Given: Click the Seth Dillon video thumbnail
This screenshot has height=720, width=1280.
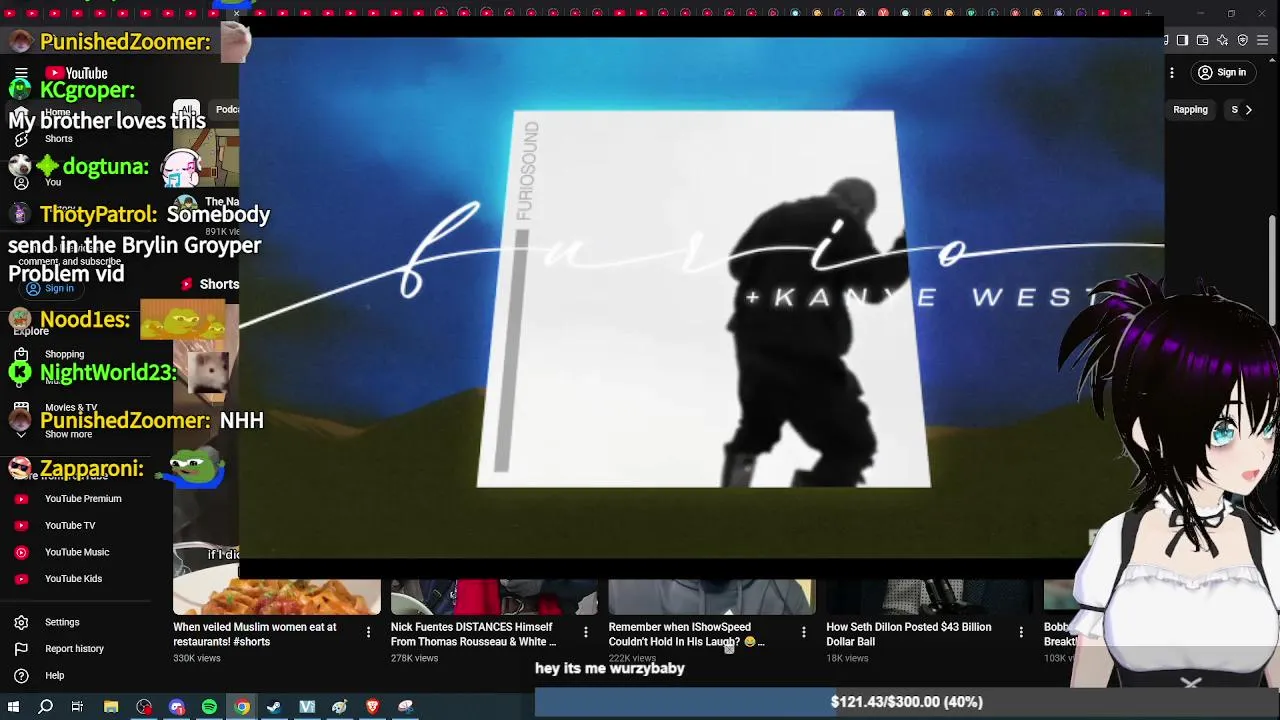Looking at the screenshot, I should [x=930, y=597].
